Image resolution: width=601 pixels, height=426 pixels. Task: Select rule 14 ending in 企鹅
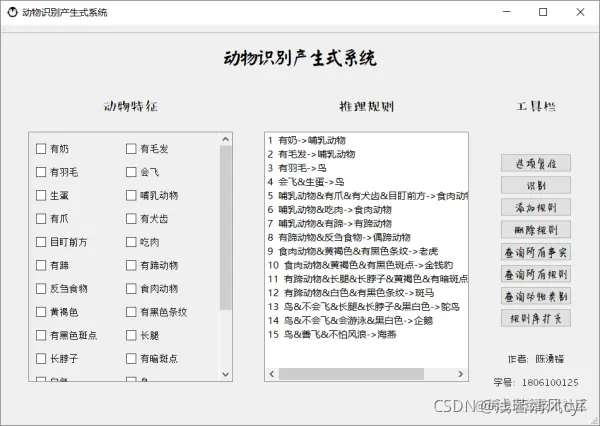pyautogui.click(x=366, y=321)
